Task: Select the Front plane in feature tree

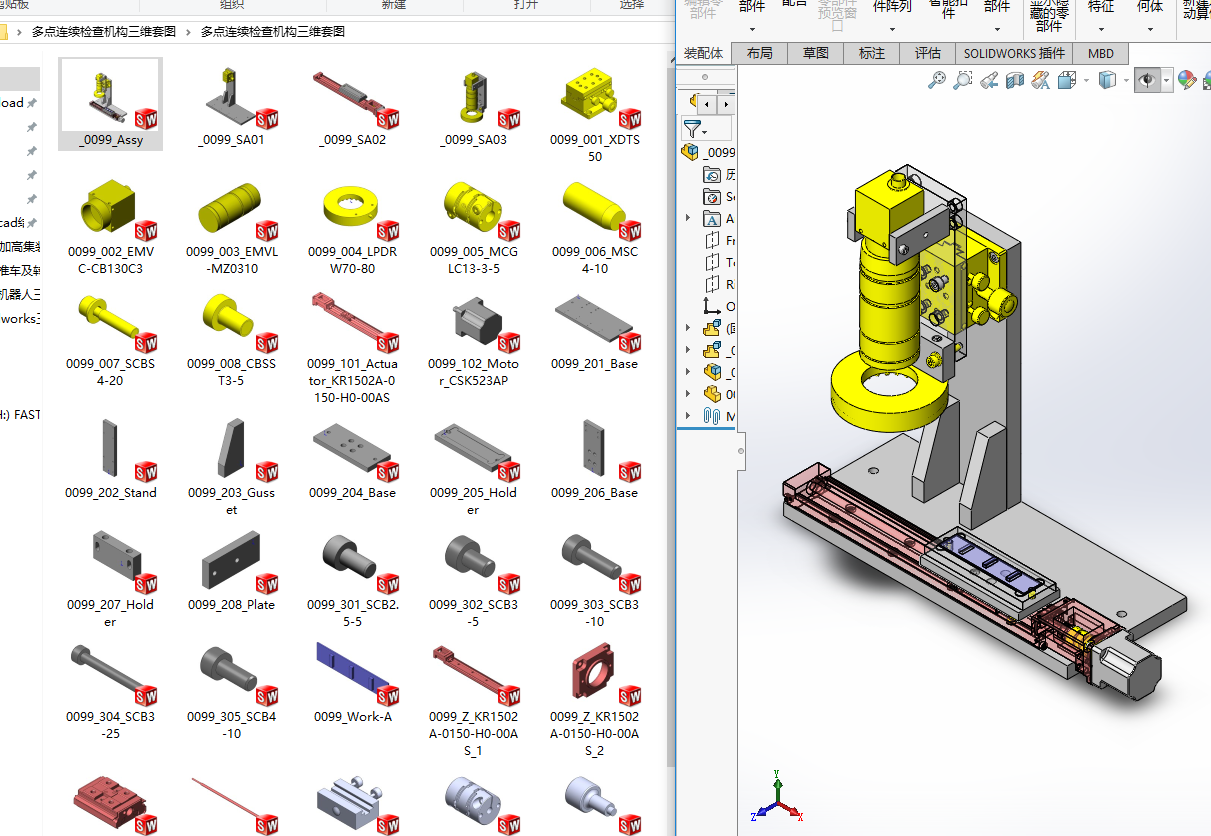Action: pos(719,240)
